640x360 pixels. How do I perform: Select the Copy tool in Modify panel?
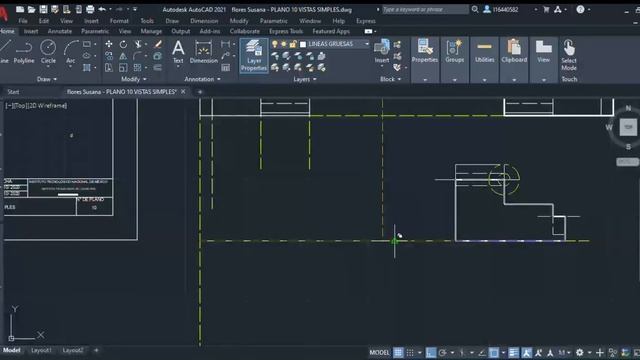(109, 56)
